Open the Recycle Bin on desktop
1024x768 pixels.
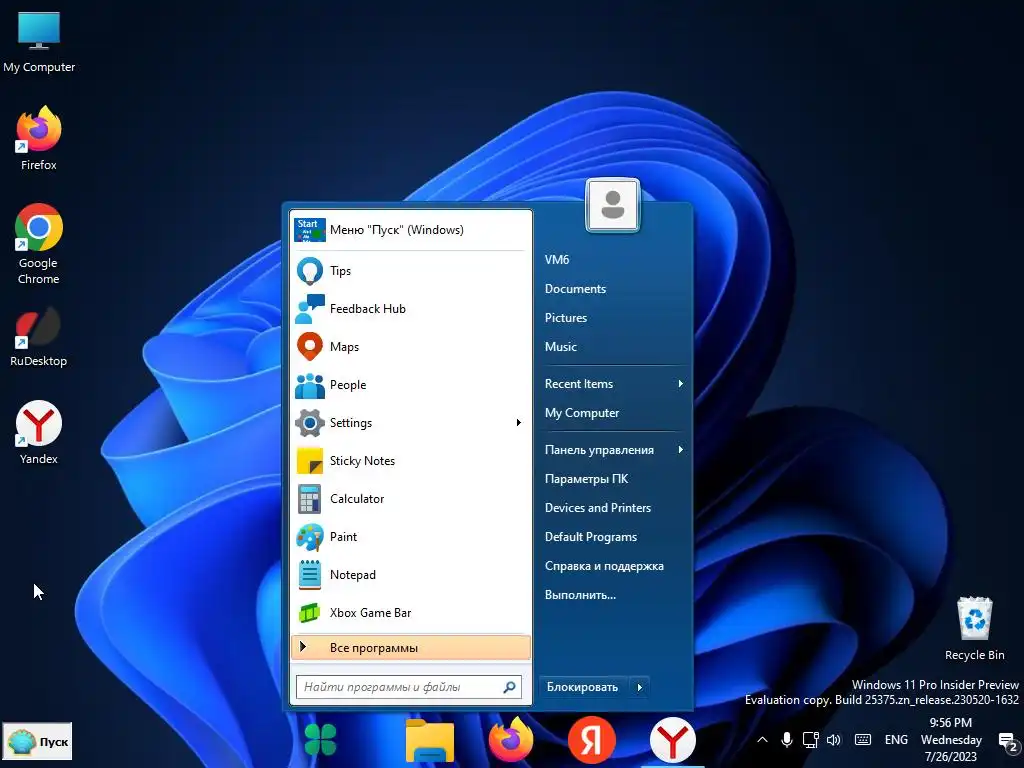974,628
